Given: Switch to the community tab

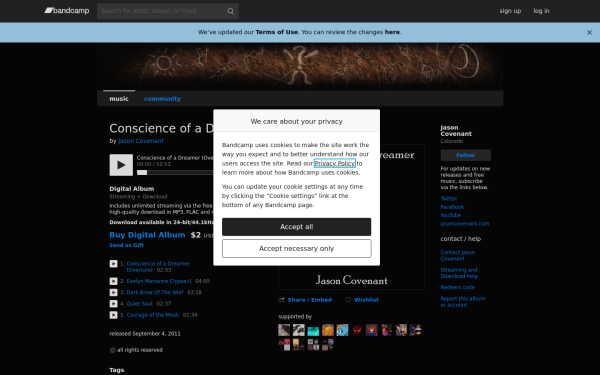Looking at the screenshot, I should [x=162, y=99].
